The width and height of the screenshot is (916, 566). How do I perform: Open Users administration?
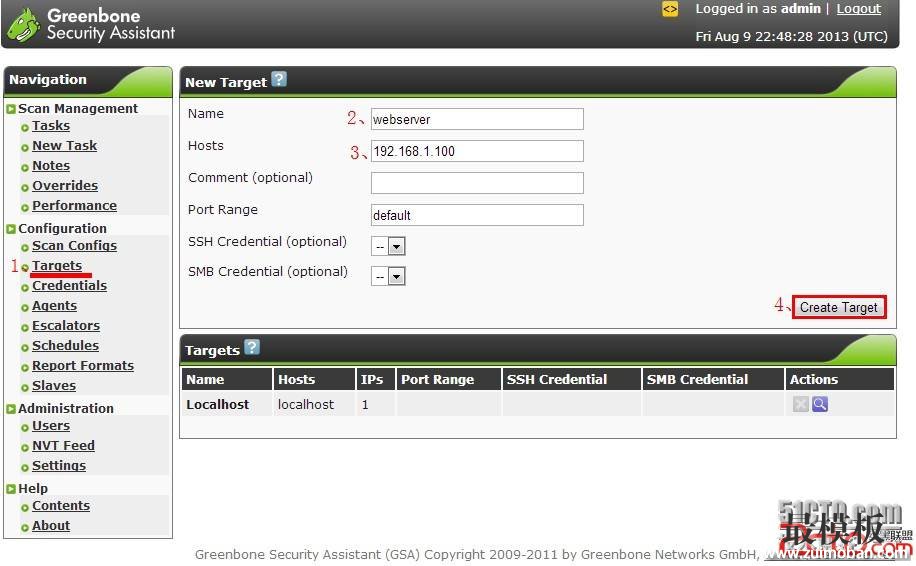pyautogui.click(x=51, y=426)
